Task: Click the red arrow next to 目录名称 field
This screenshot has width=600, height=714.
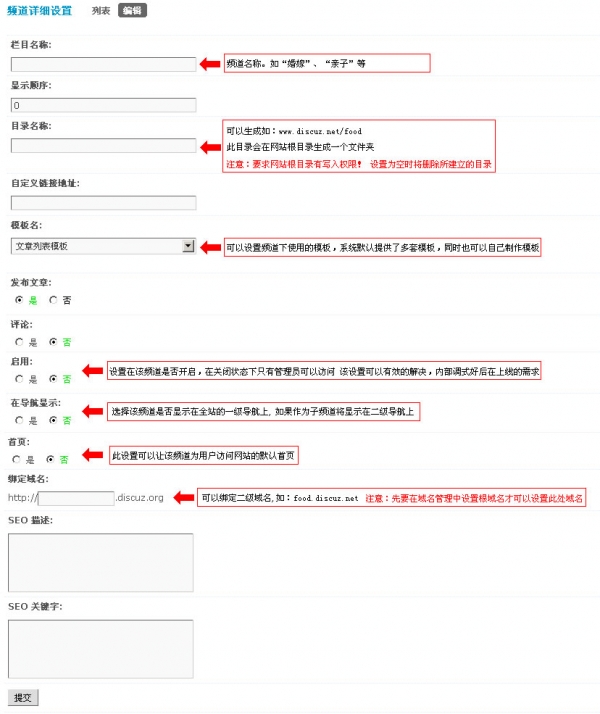Action: (x=210, y=146)
